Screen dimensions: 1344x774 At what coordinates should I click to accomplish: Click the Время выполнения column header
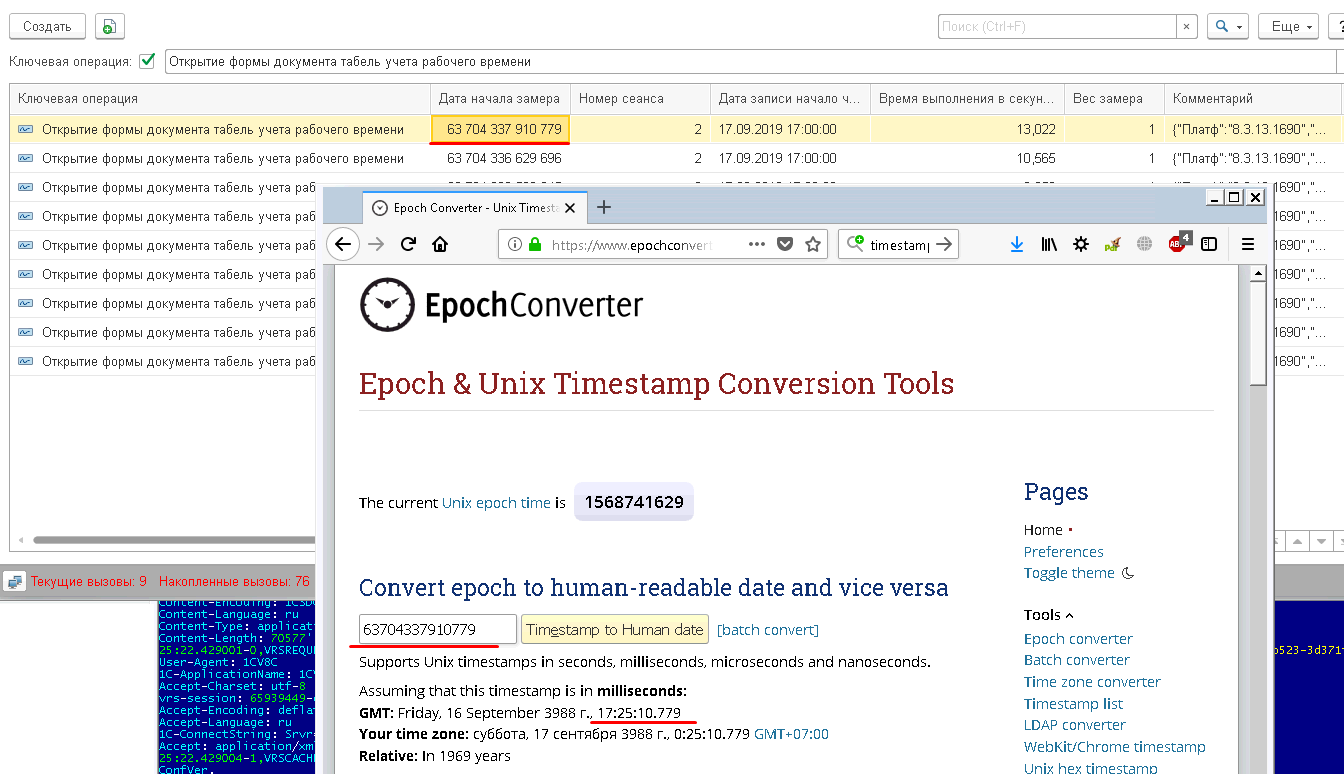[x=967, y=99]
